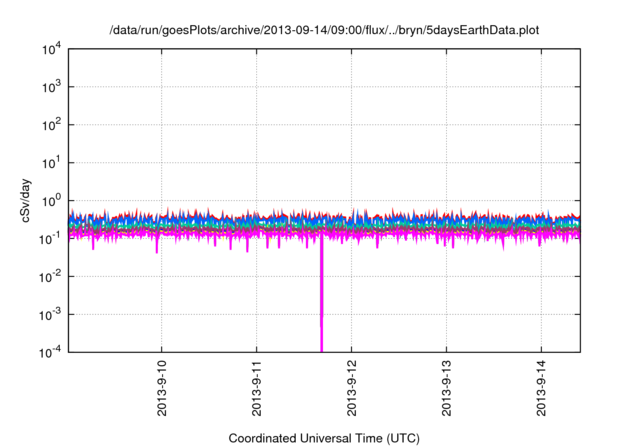
Task: Click the y-axis tick label 10^-1
Action: (x=50, y=239)
